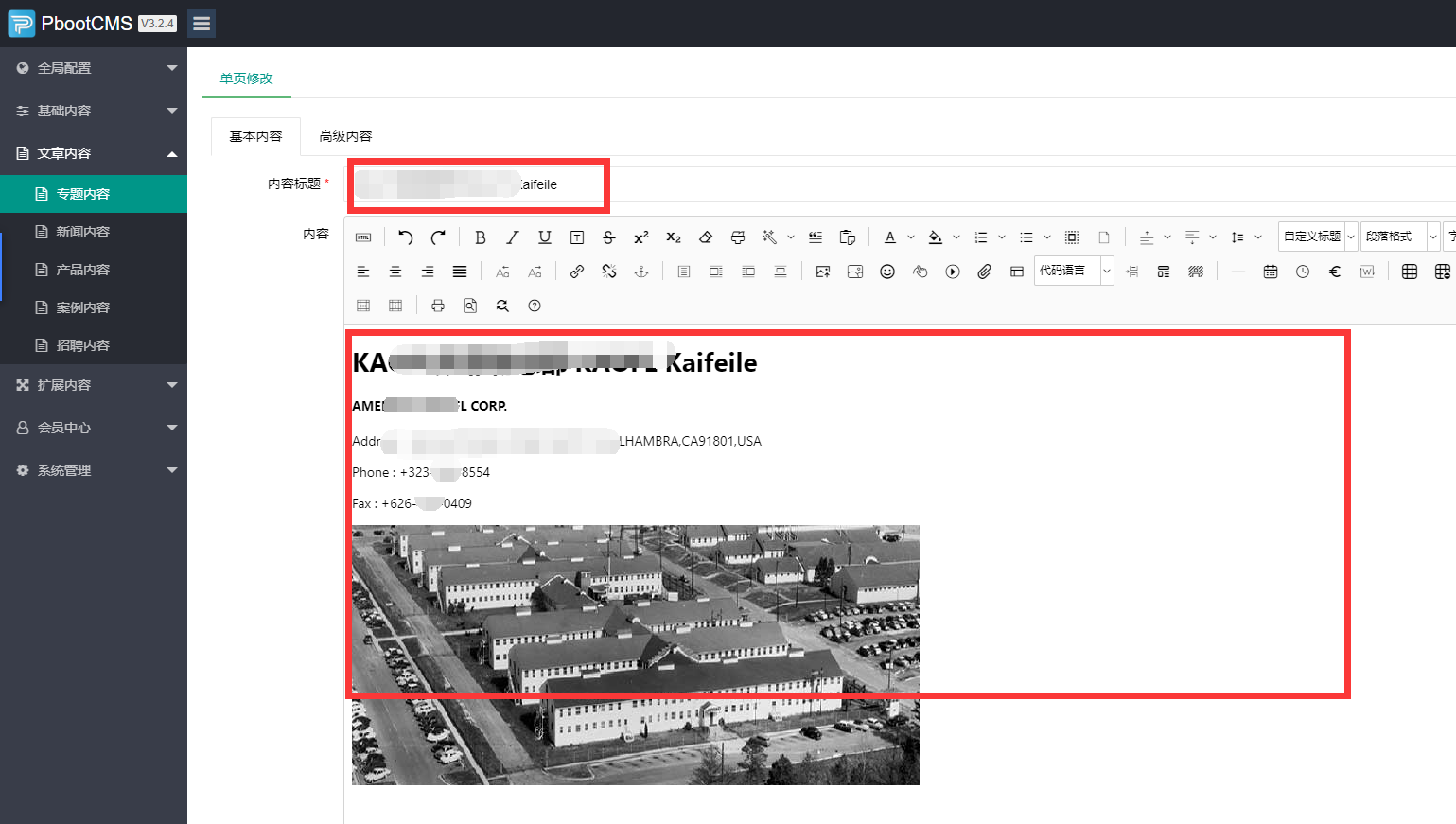Expand the 会员中心 sidebar menu
This screenshot has width=1456, height=824.
coord(94,428)
